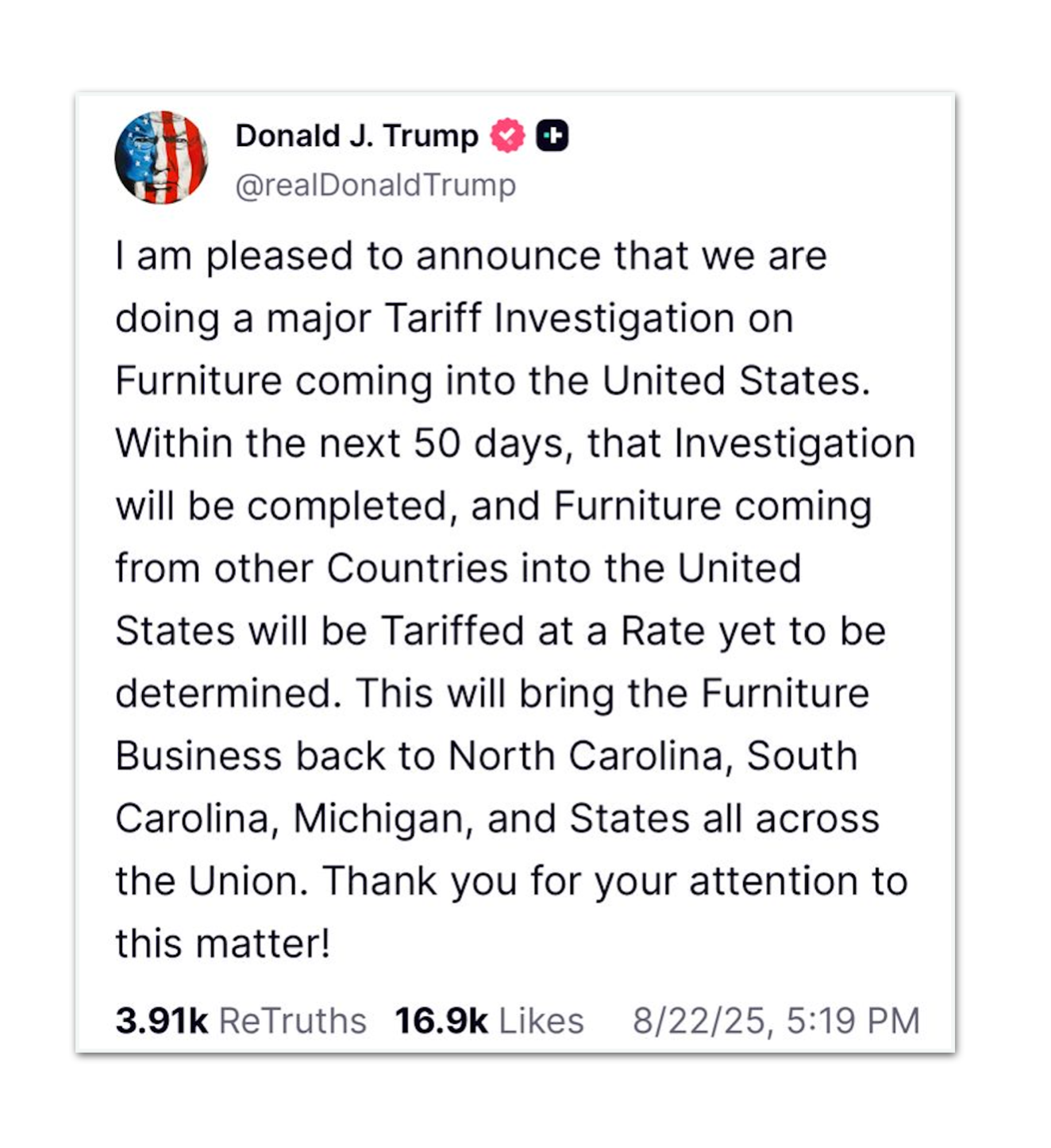The width and height of the screenshot is (1051, 1148).
Task: Open the @realDonaldTrump handle link
Action: pos(375,185)
